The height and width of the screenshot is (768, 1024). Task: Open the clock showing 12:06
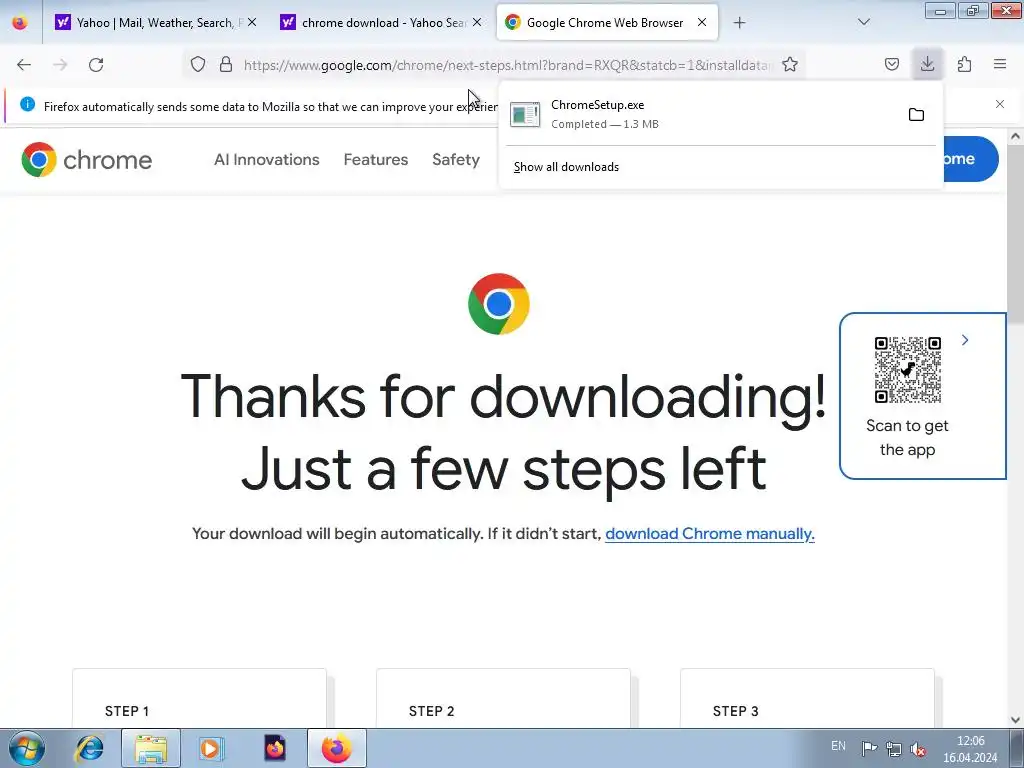point(970,748)
